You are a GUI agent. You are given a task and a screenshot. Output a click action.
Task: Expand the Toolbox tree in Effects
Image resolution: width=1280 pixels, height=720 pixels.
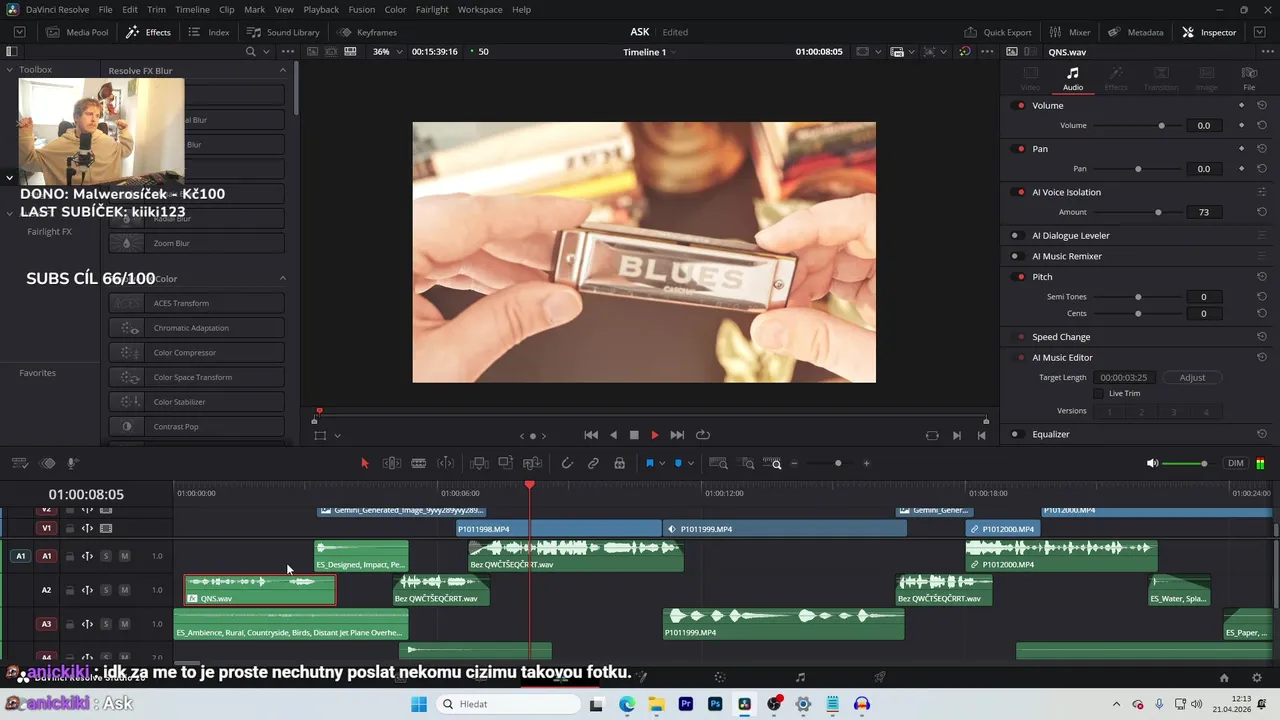10,70
